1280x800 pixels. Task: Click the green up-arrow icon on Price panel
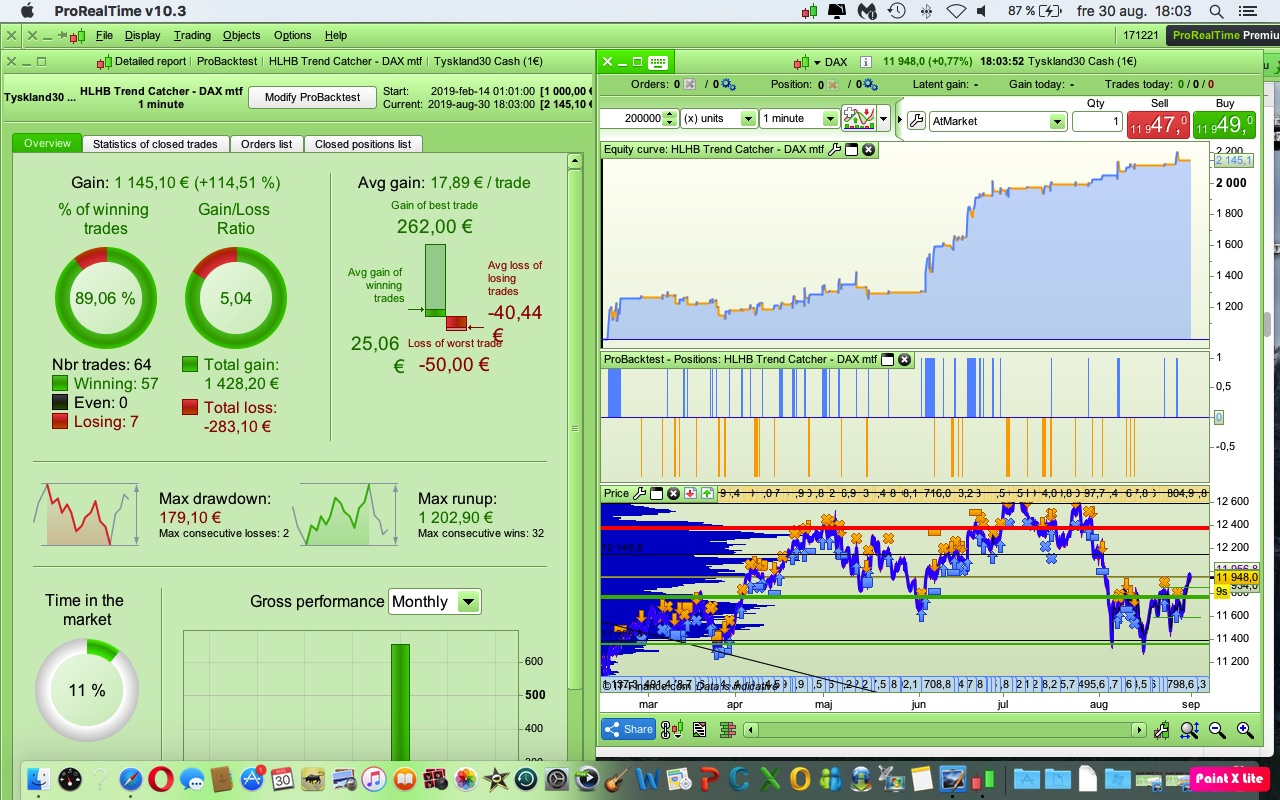707,493
